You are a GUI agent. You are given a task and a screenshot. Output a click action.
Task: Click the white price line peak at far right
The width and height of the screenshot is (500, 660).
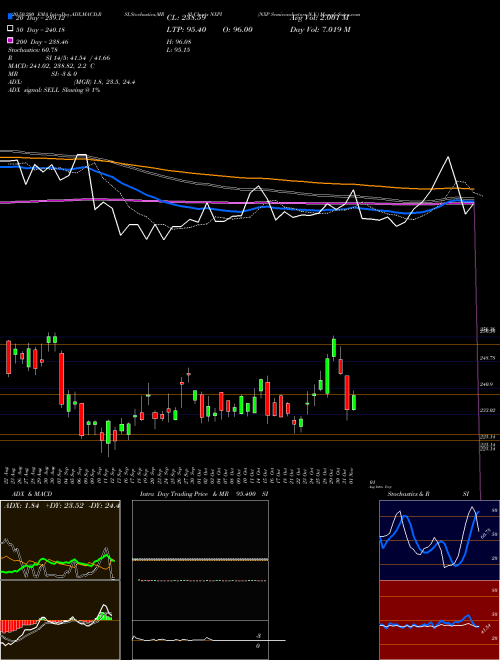click(x=447, y=157)
